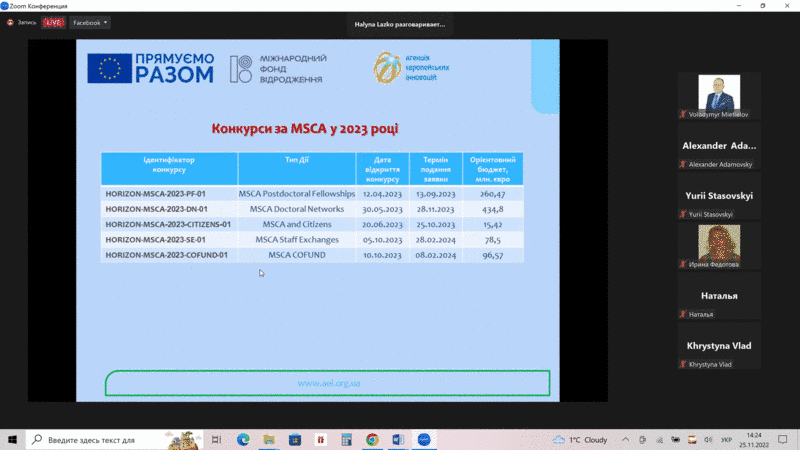Click the www.aei.org.ua link on slide

pyautogui.click(x=329, y=383)
